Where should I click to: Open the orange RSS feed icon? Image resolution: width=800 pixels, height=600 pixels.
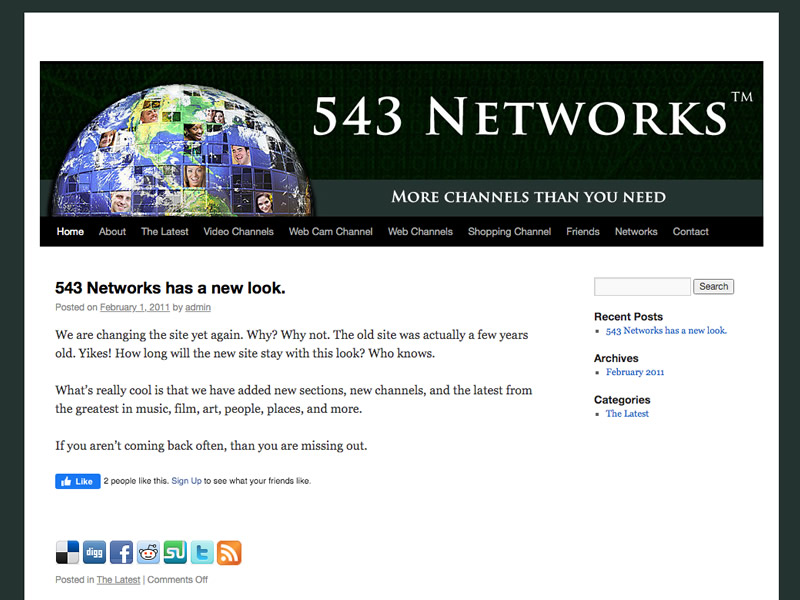(229, 553)
